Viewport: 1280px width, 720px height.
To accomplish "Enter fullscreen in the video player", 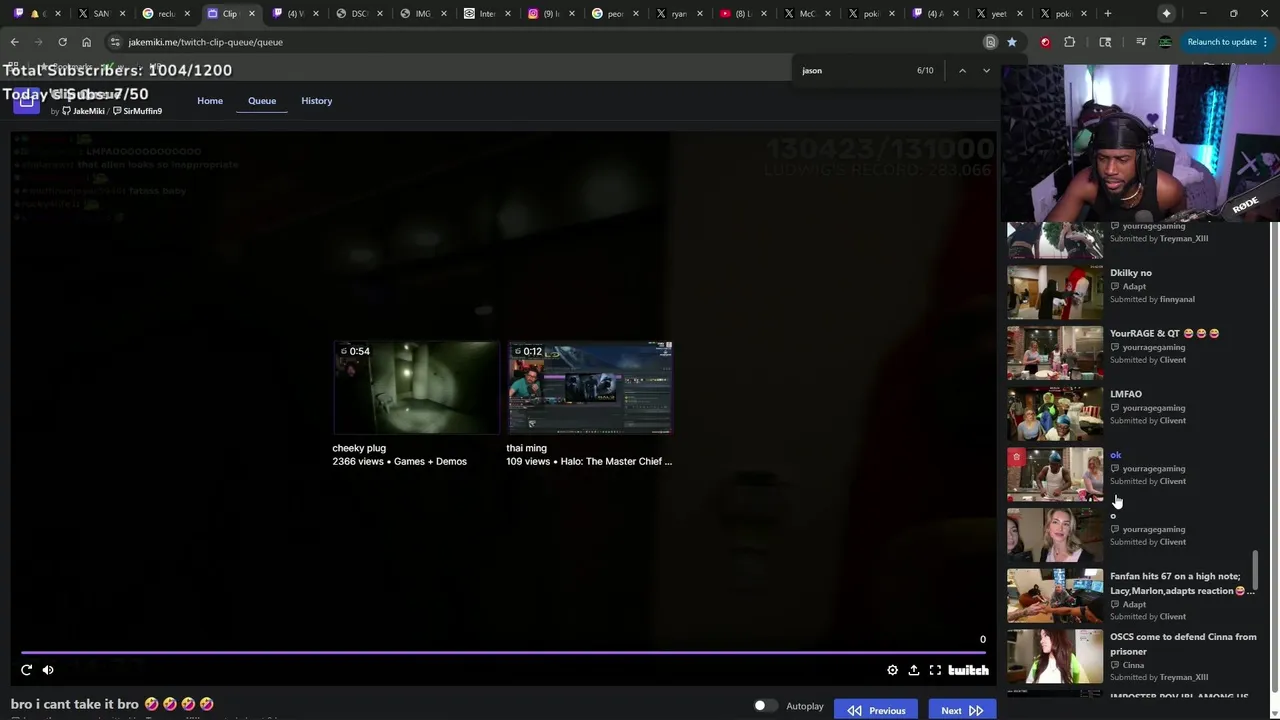I will [935, 670].
